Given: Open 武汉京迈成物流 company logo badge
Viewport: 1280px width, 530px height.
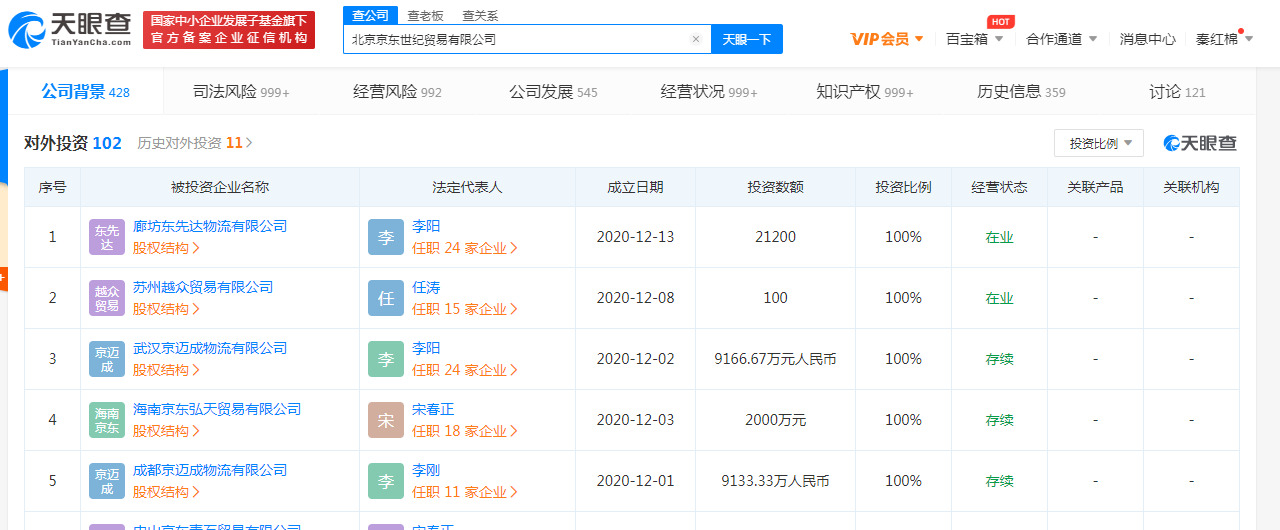Looking at the screenshot, I should click(x=107, y=359).
